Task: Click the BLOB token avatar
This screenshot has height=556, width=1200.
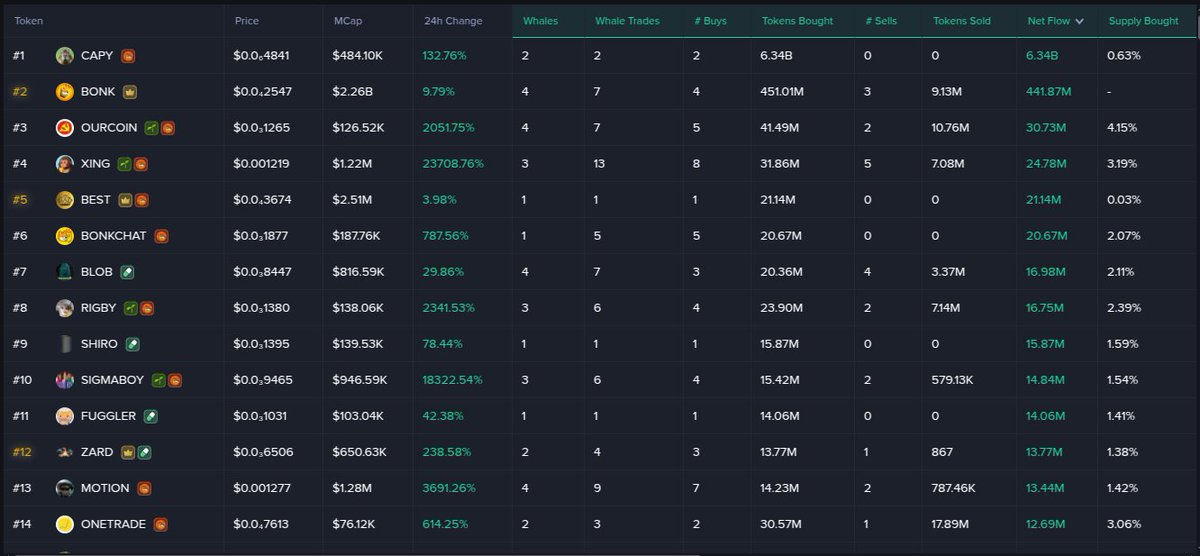Action: click(65, 272)
